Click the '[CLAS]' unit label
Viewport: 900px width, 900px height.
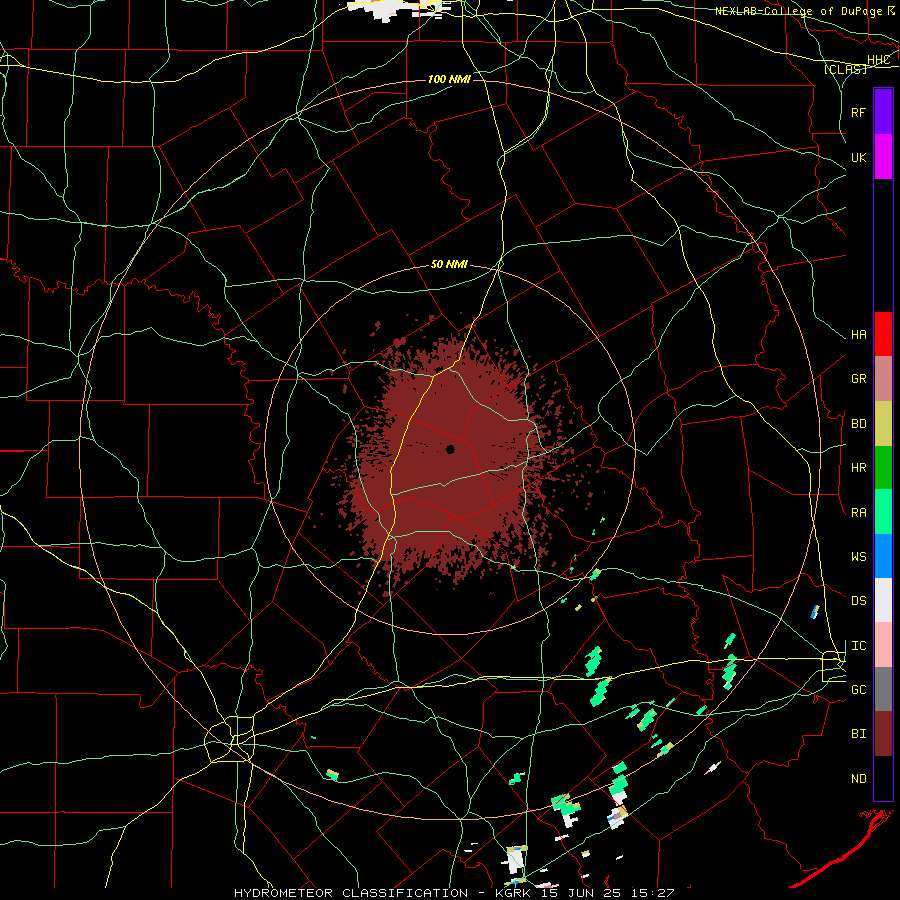(845, 69)
